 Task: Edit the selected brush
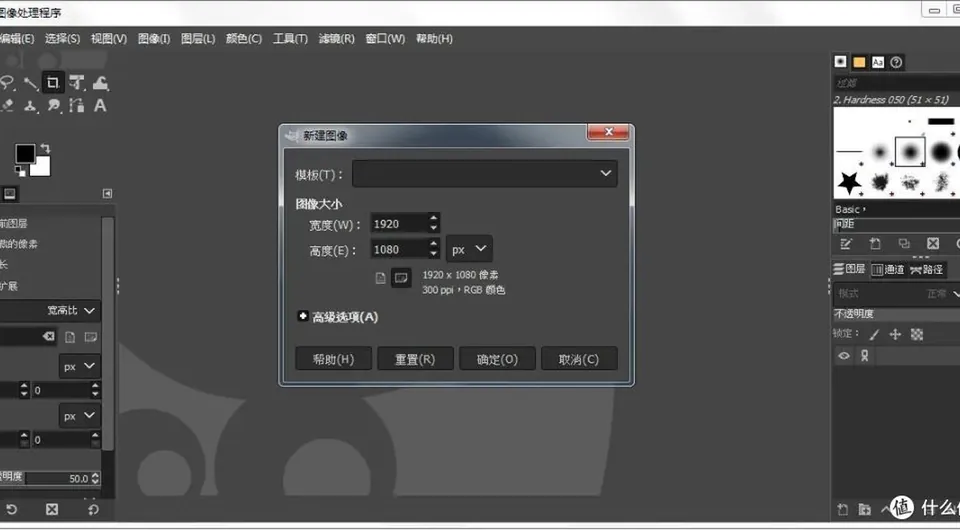846,244
